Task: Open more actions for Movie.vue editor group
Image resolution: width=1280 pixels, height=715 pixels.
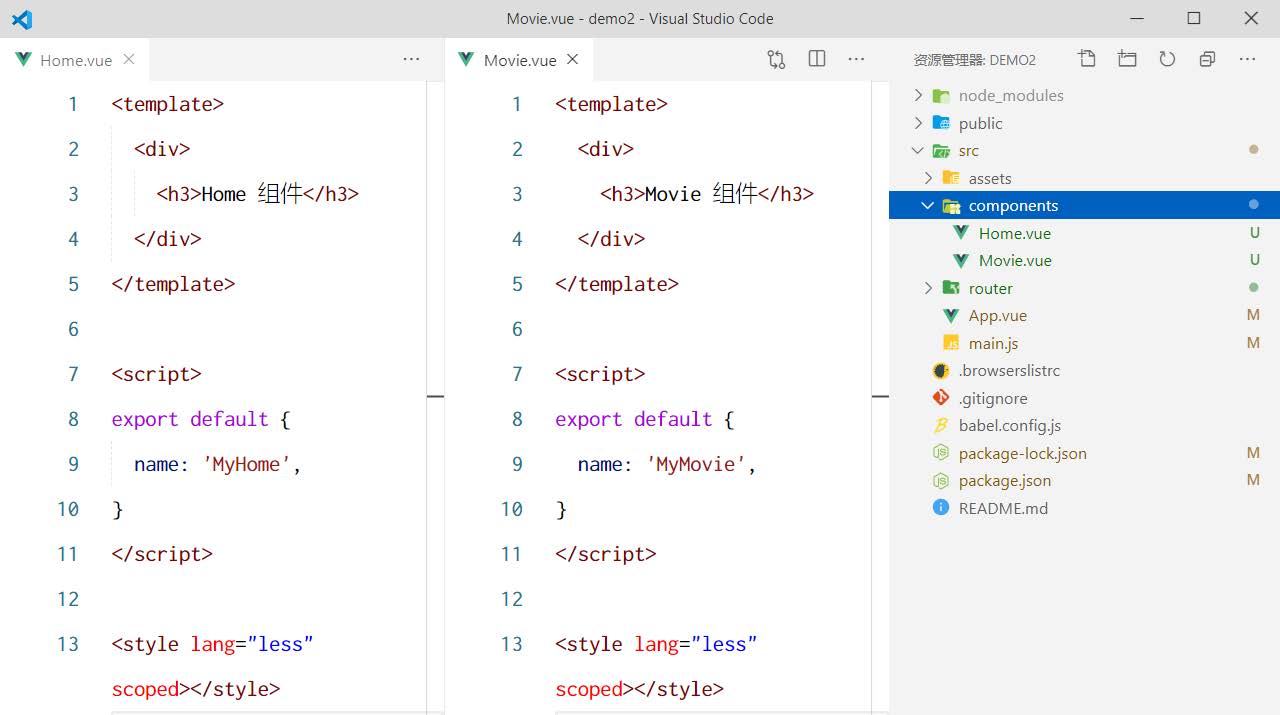Action: [x=856, y=59]
